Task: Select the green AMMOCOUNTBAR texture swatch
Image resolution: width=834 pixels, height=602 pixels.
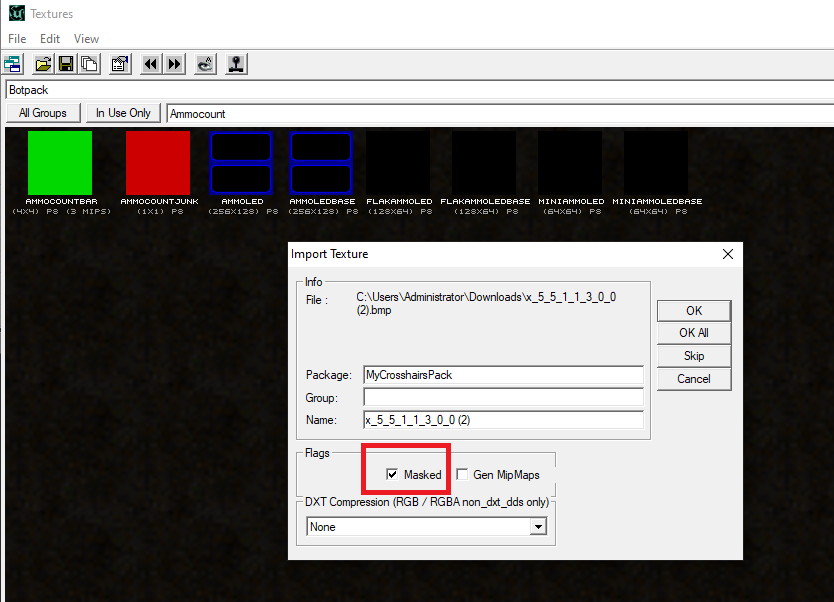Action: [x=60, y=163]
